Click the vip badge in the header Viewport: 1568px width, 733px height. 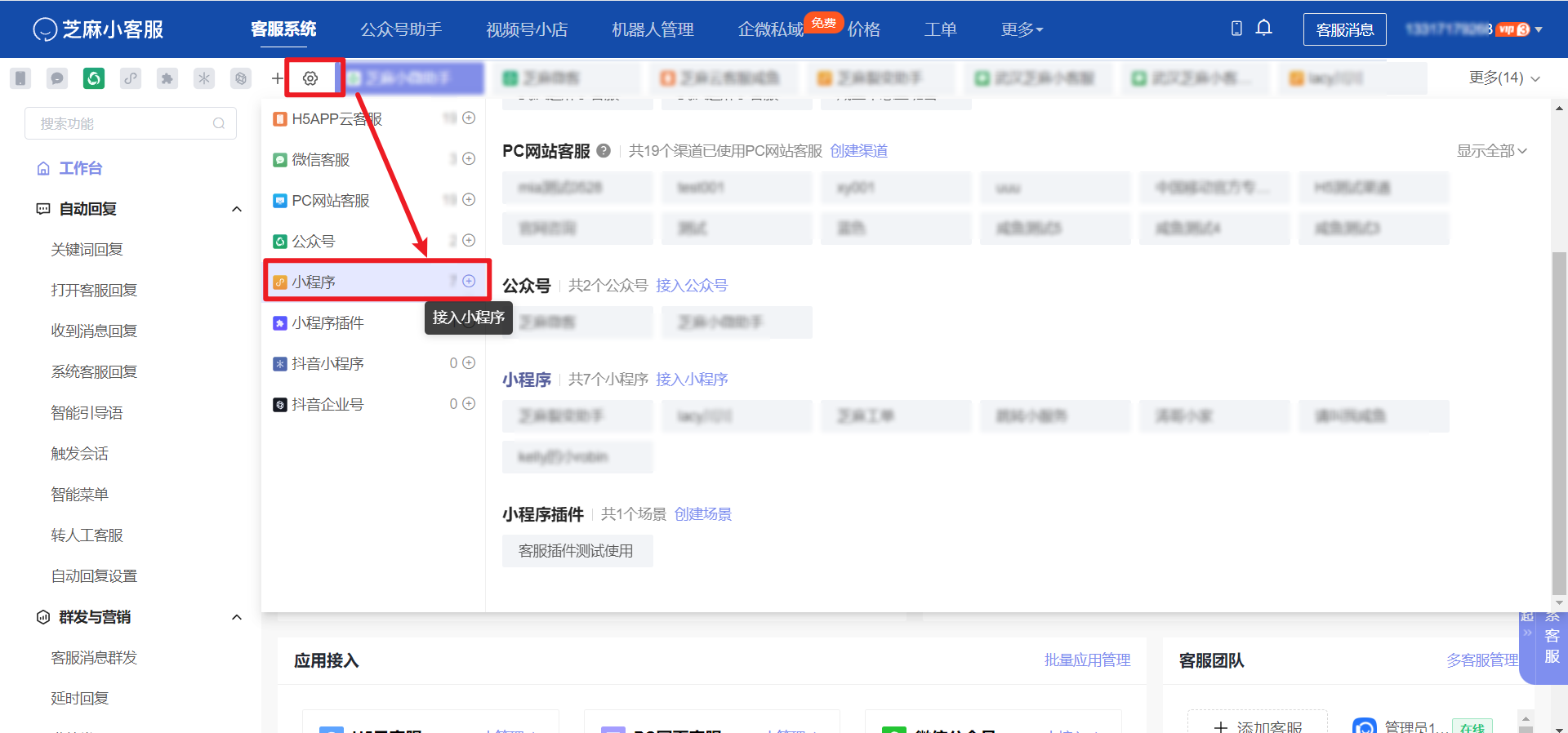point(1513,29)
